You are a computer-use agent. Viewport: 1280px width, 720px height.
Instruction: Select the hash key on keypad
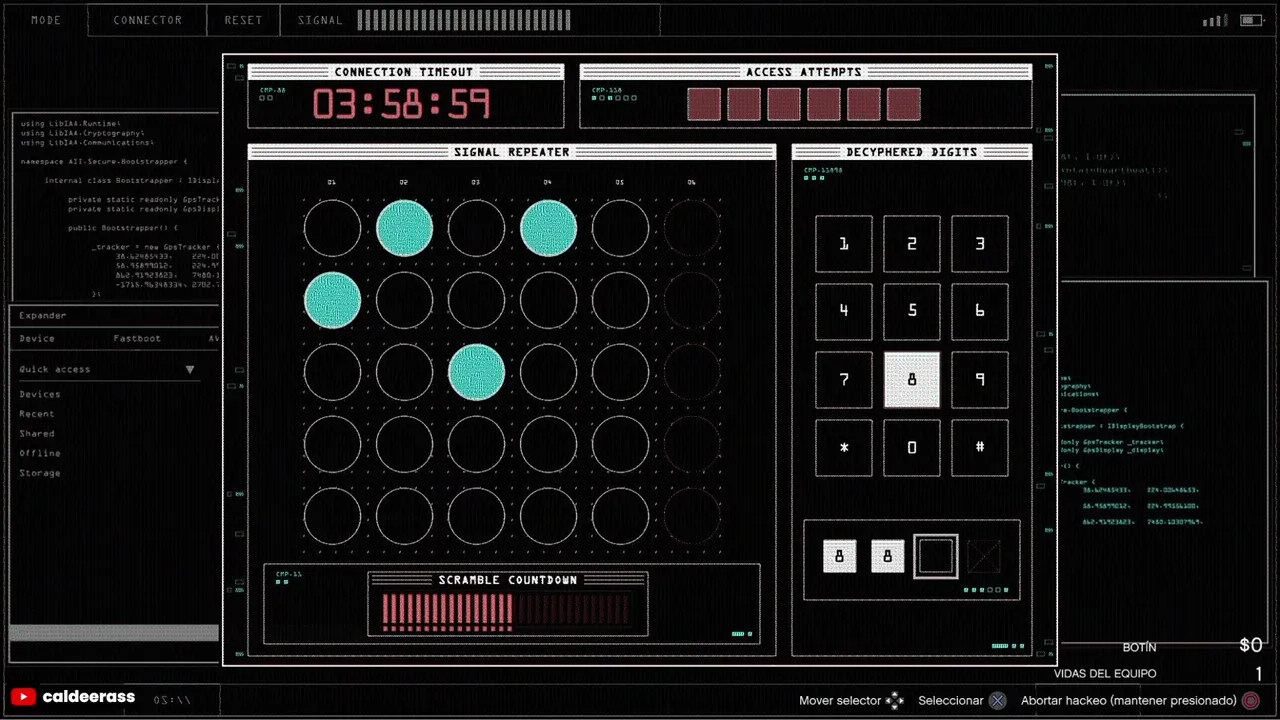coord(980,448)
